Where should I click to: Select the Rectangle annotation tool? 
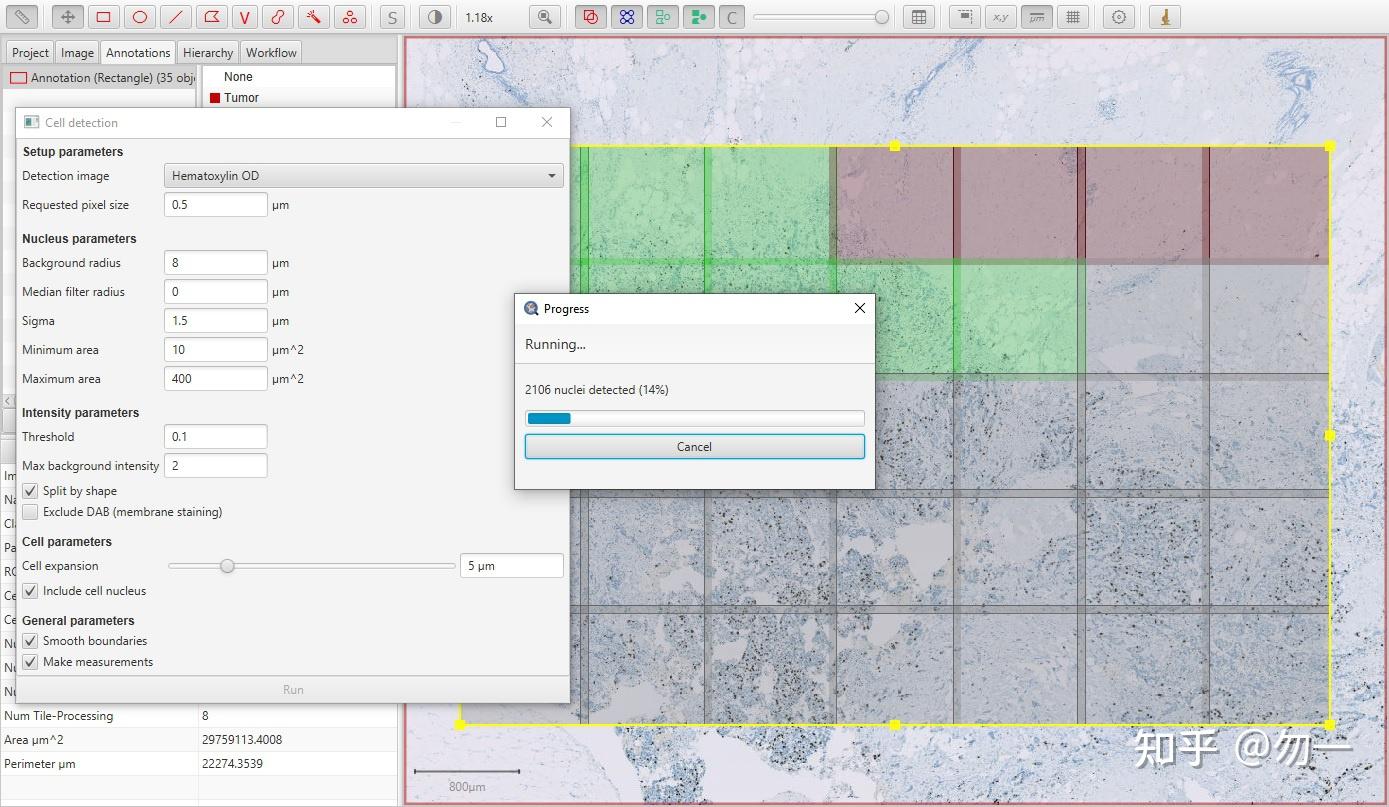point(103,17)
